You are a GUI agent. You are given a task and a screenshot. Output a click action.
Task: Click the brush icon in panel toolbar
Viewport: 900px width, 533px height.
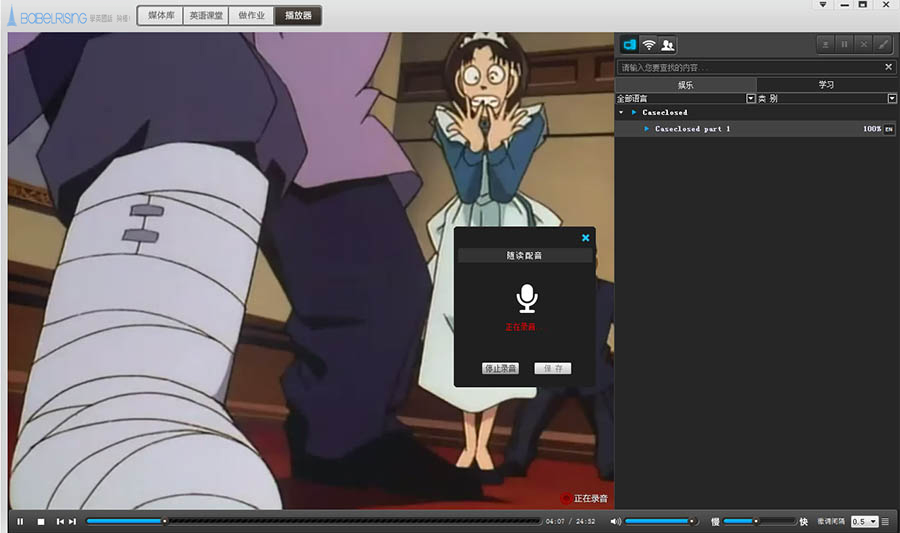pos(883,44)
